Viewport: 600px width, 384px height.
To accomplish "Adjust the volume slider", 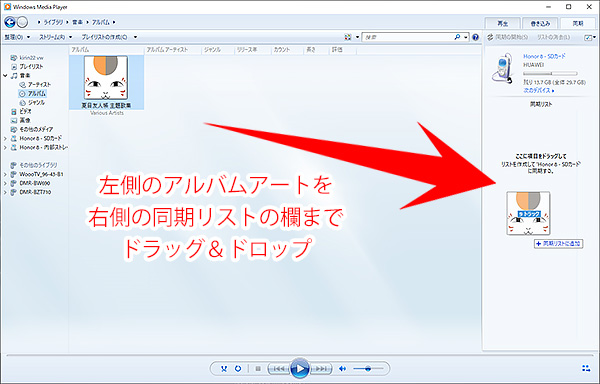I will [x=367, y=369].
